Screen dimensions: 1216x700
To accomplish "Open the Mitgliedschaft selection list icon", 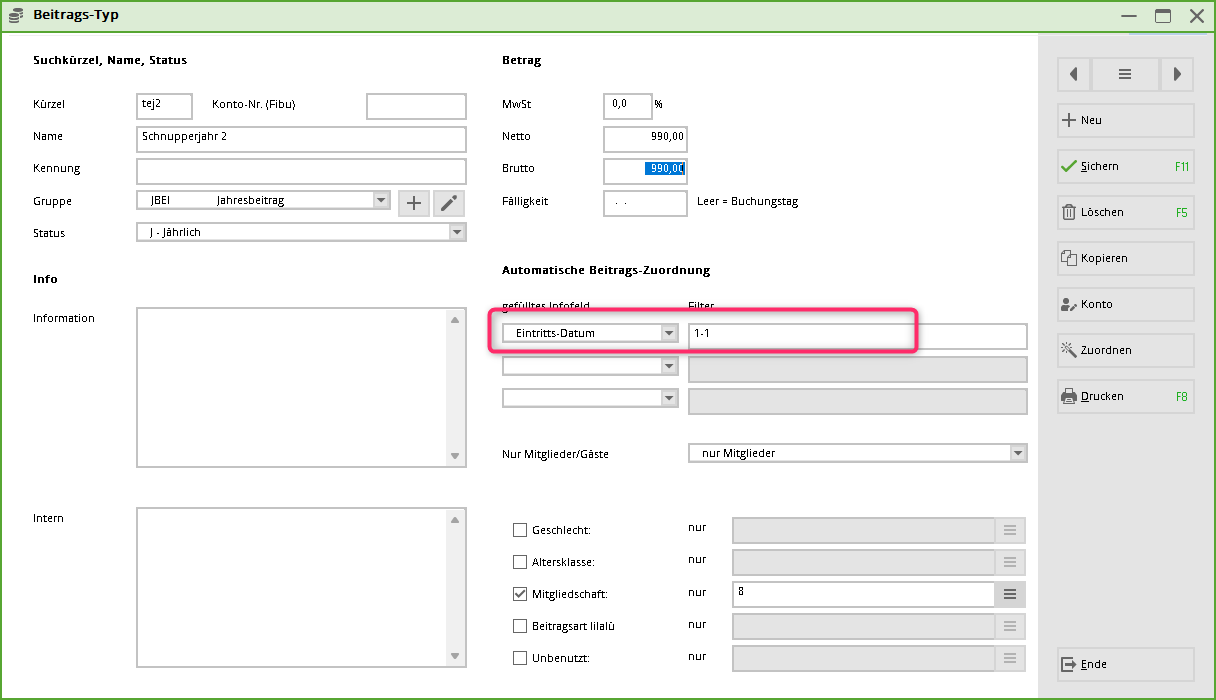I will click(1009, 594).
